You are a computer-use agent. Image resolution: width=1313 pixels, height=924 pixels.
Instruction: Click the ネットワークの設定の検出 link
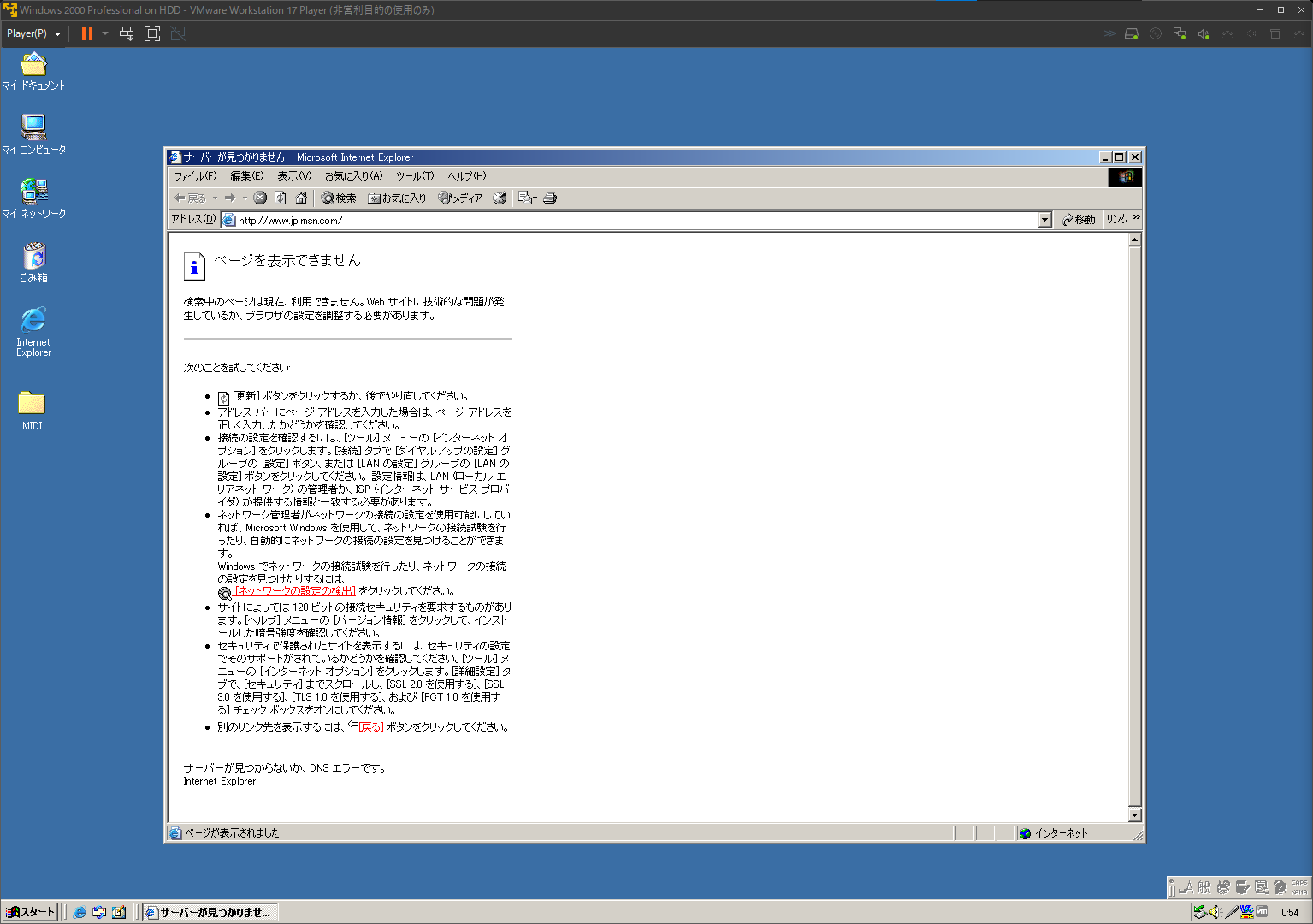click(x=295, y=591)
